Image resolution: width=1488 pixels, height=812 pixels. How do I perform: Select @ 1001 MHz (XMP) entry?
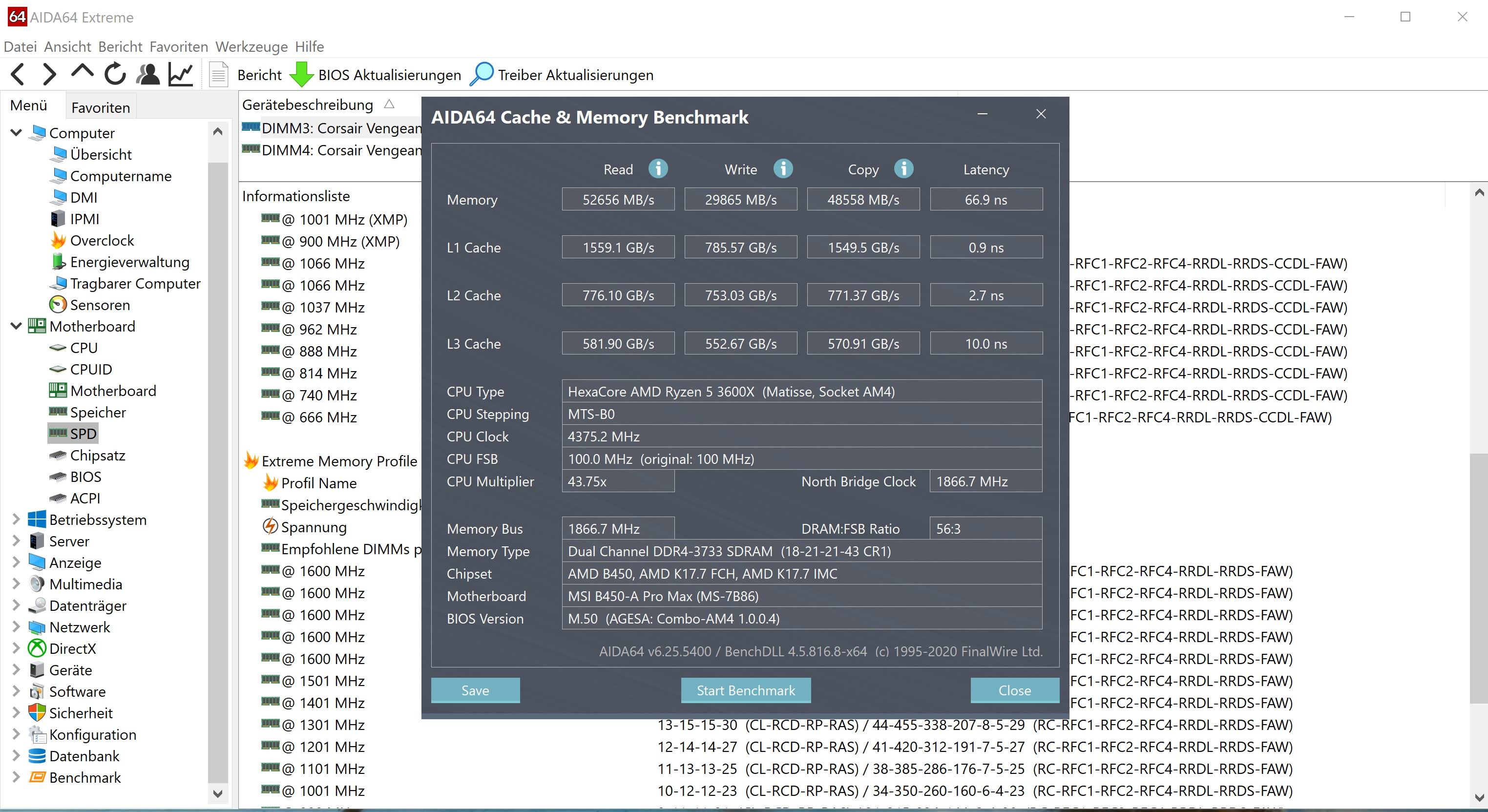pos(334,219)
